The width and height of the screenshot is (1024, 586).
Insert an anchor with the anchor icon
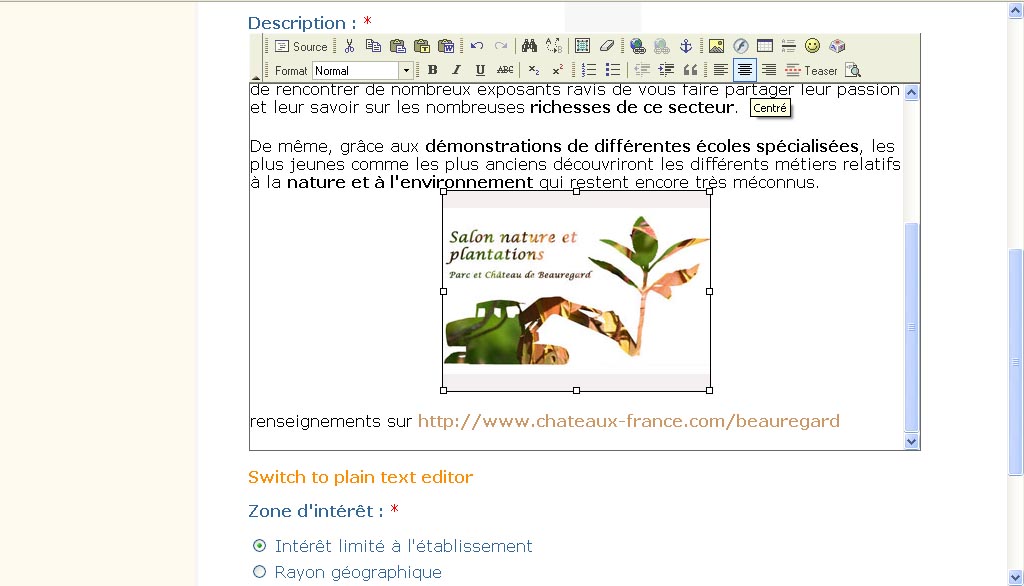click(686, 46)
